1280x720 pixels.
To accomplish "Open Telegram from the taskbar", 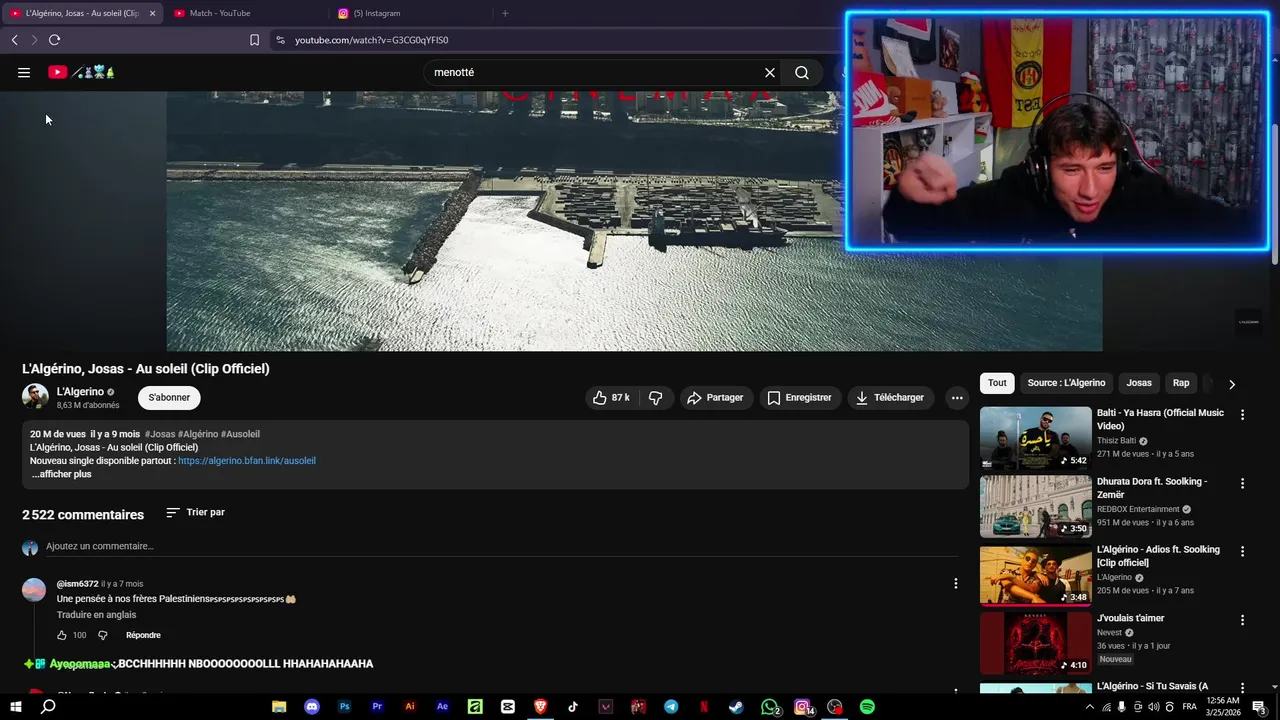I will pyautogui.click(x=671, y=706).
